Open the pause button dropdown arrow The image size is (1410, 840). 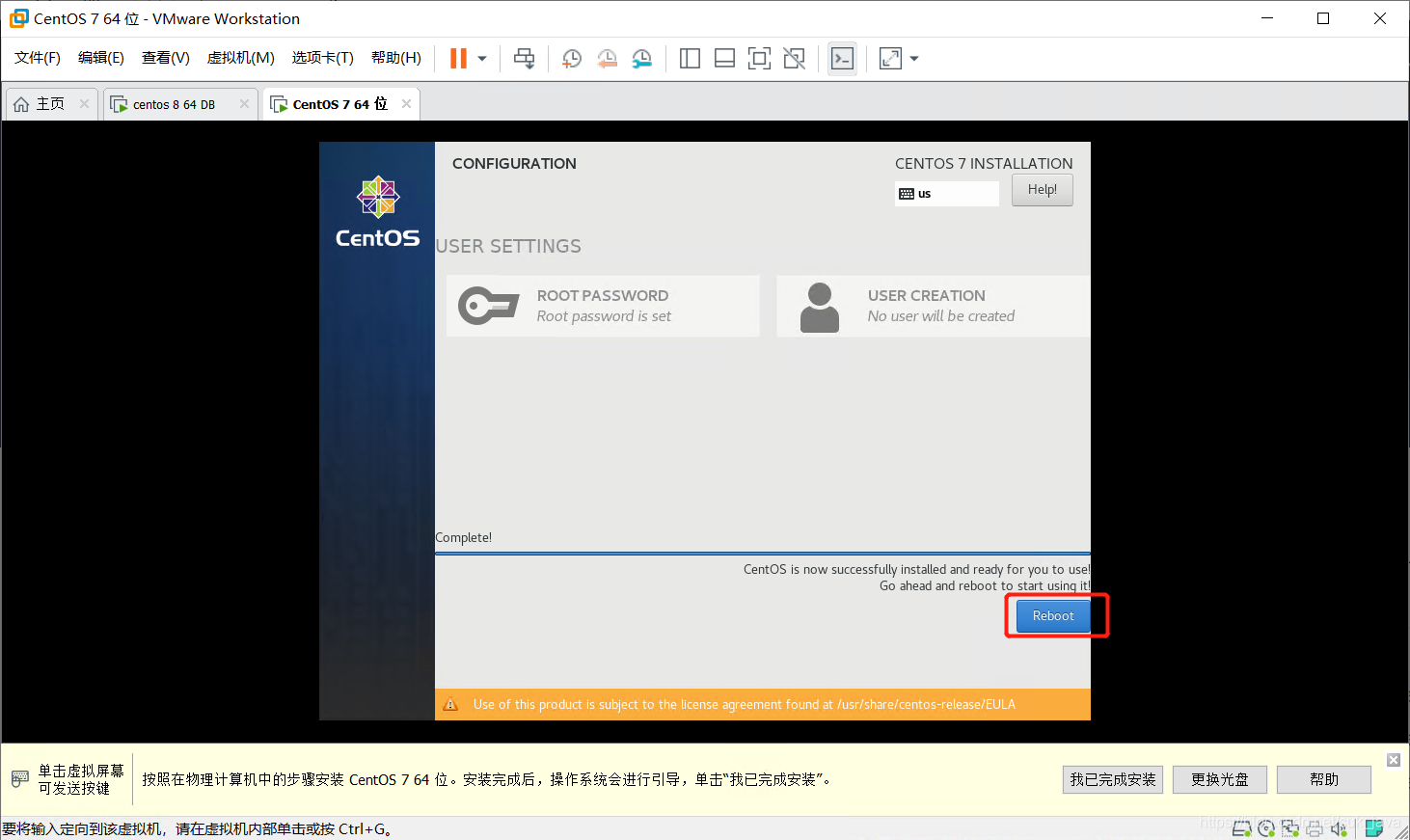point(479,58)
